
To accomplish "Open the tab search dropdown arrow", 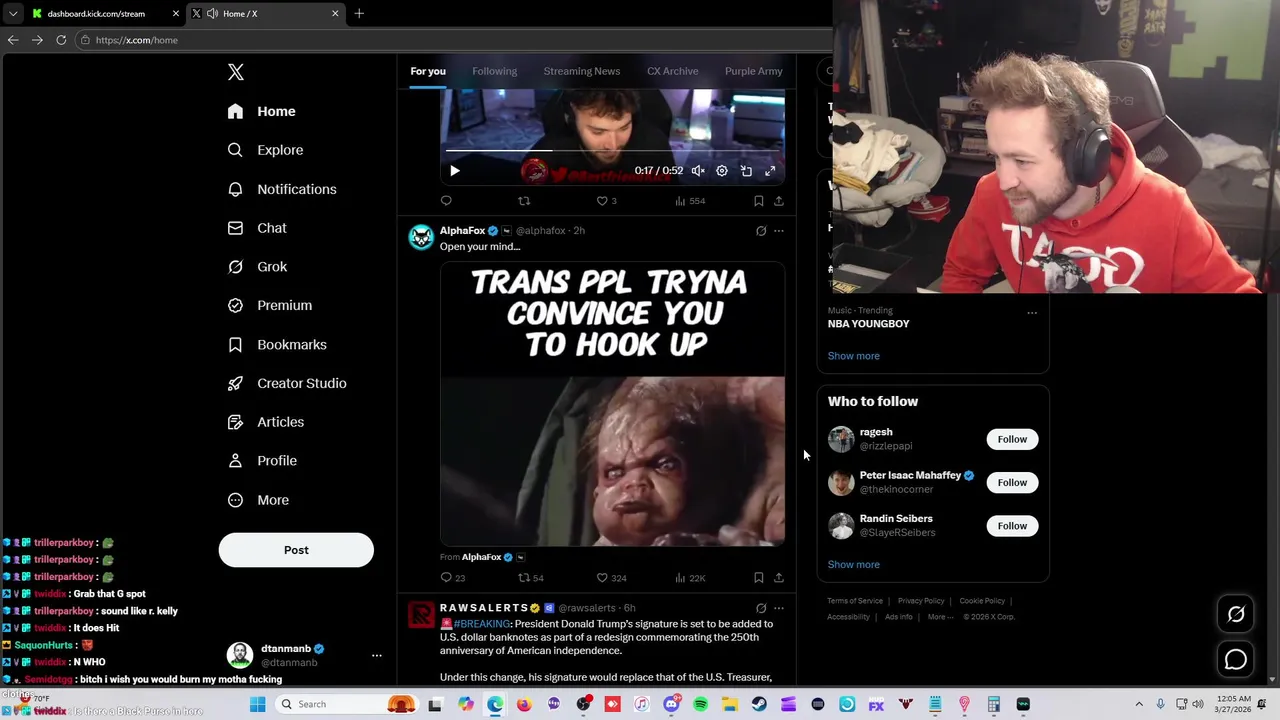I will tap(13, 13).
